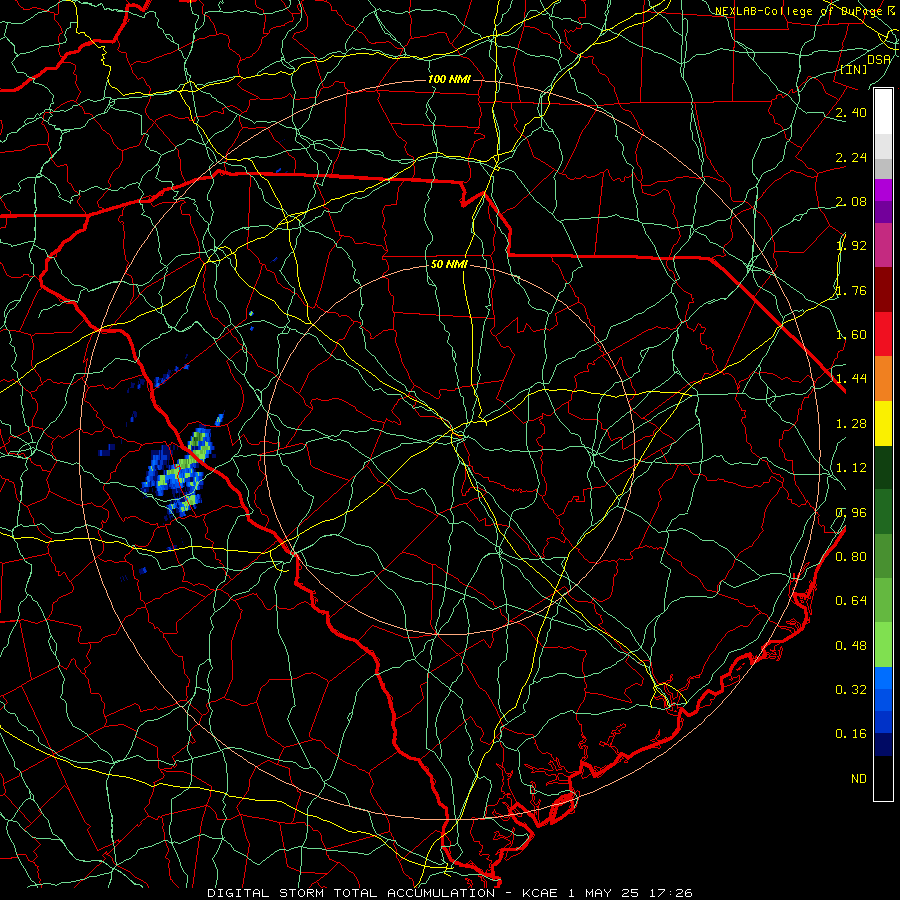Viewport: 900px width, 900px height.
Task: Click the NEXLAB-College of DuPage credit
Action: (799, 11)
